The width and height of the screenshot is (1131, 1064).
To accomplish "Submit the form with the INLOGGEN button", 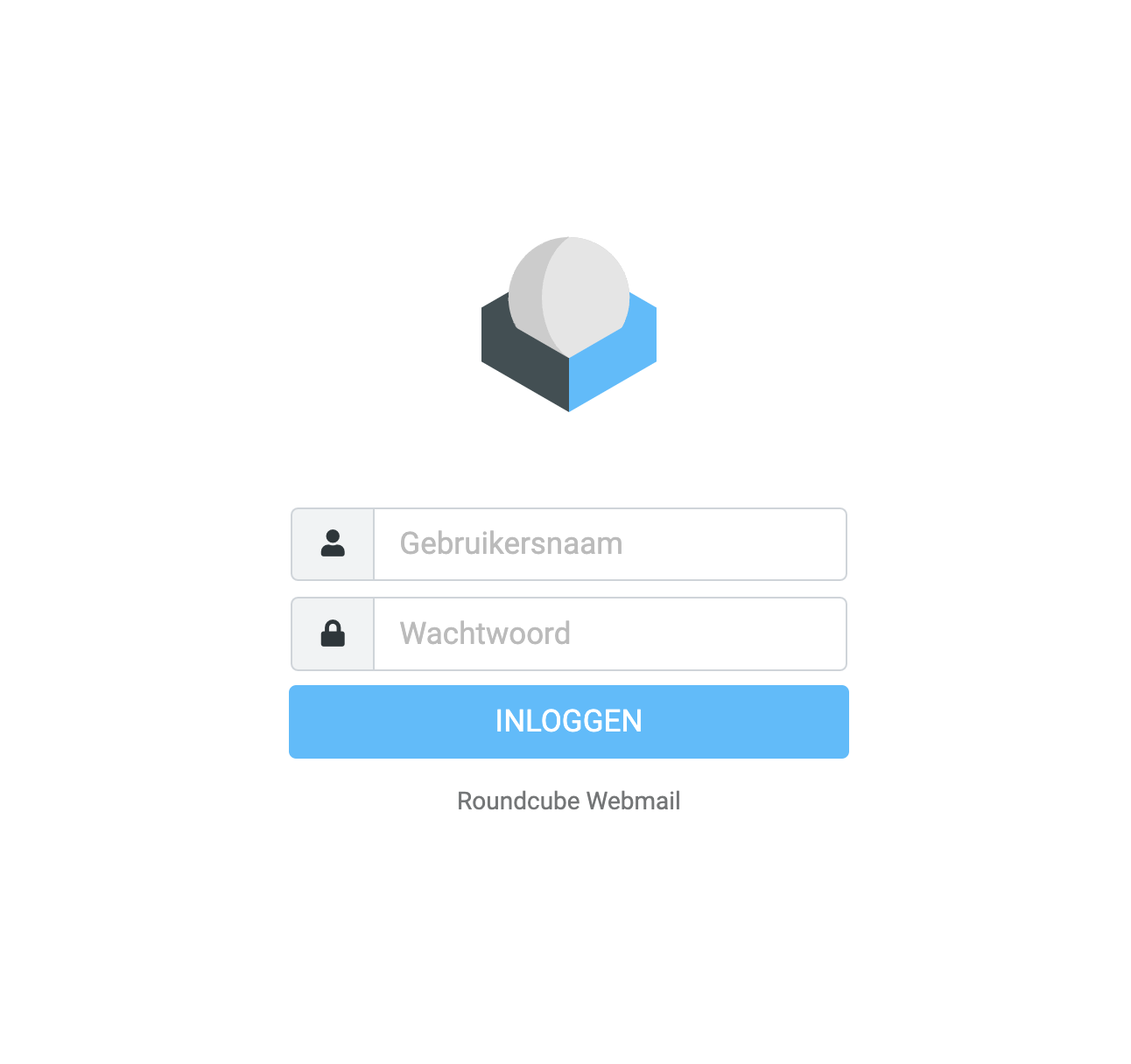I will [x=569, y=722].
